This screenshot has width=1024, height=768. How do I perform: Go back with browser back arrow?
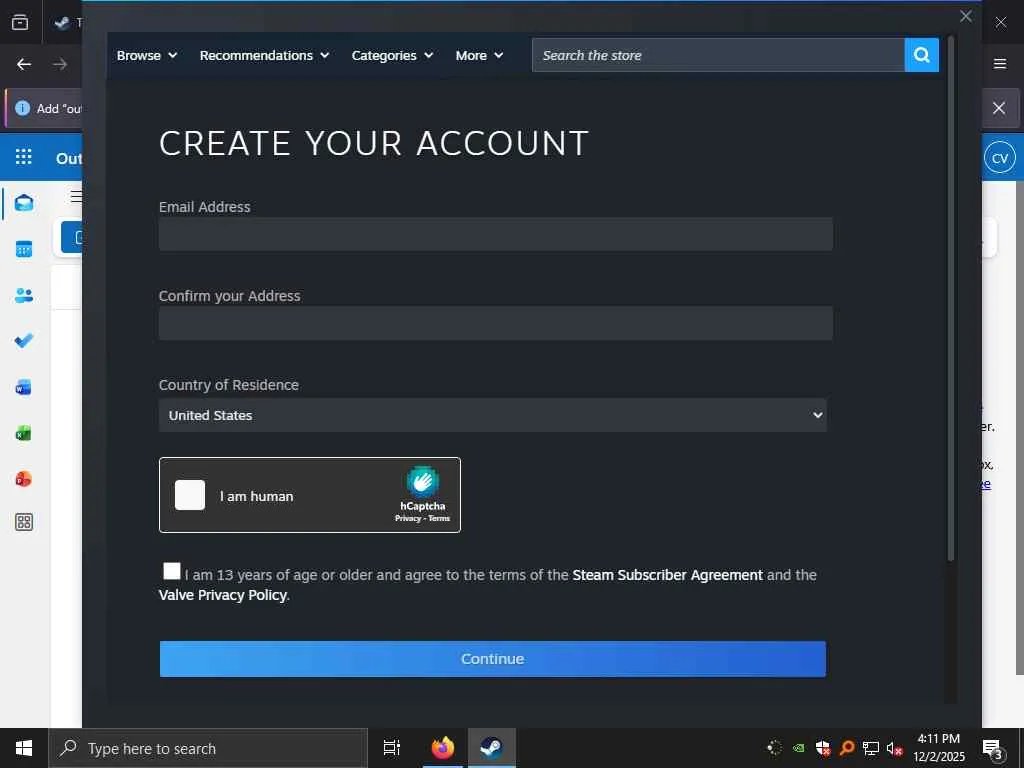click(x=24, y=64)
